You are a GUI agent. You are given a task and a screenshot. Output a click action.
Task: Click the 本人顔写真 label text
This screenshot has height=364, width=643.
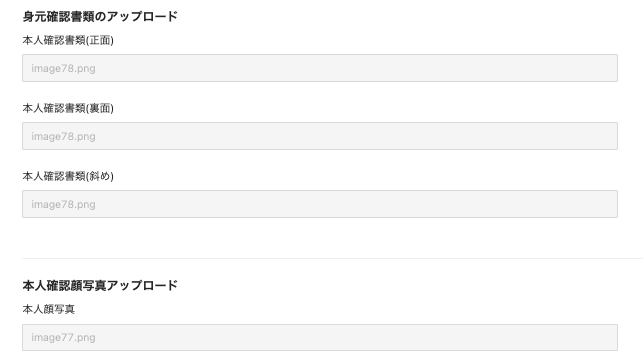click(49, 309)
